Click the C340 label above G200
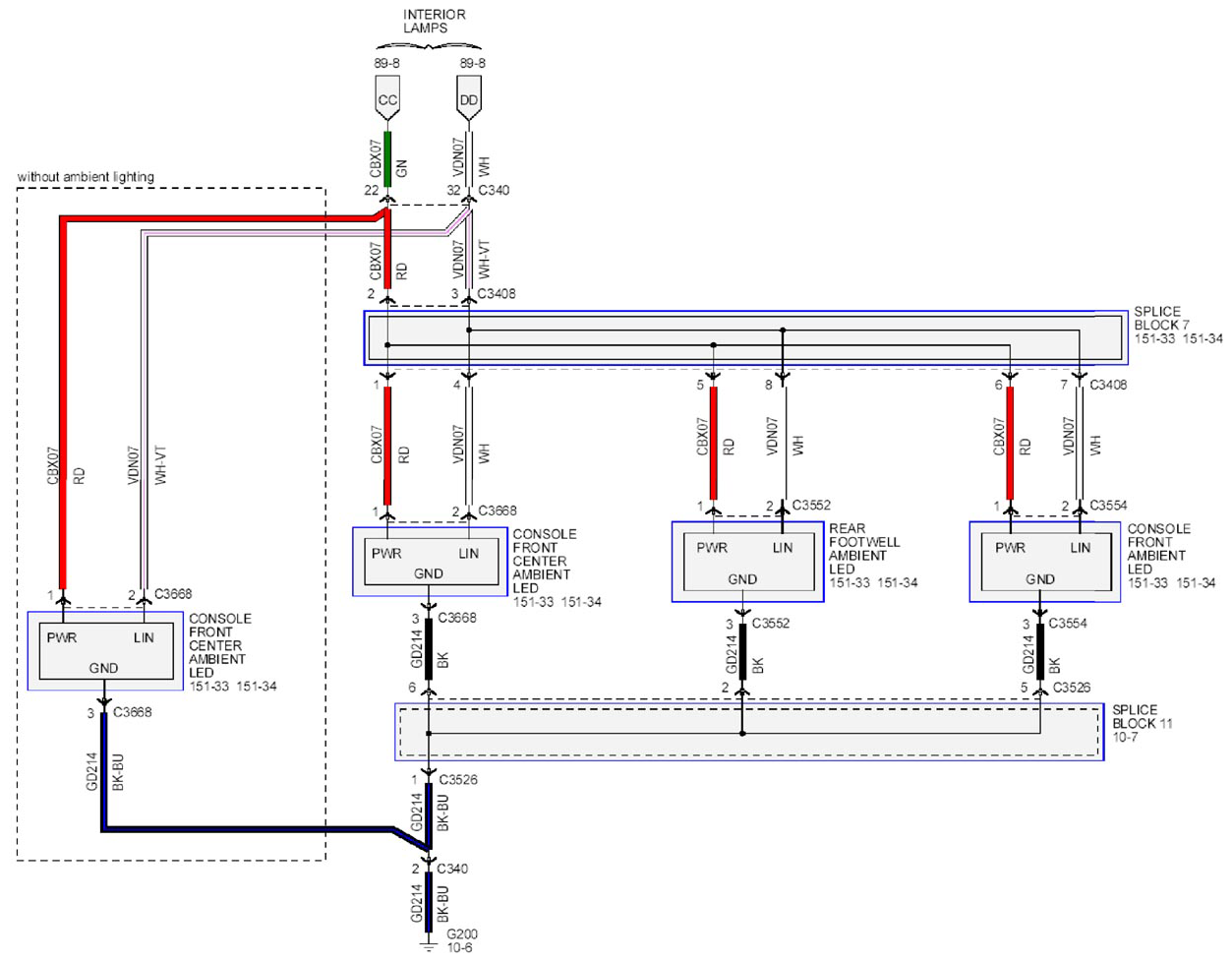Viewport: 1232px width, 962px height. [x=452, y=869]
